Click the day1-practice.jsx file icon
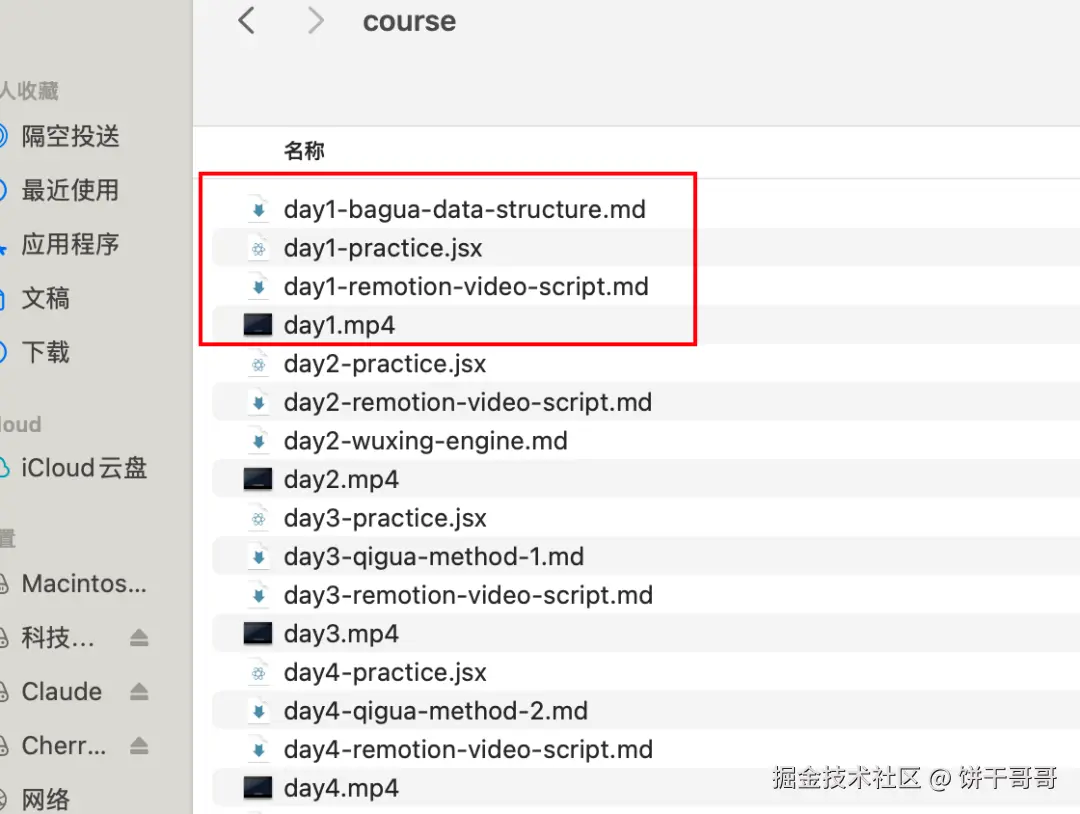Image resolution: width=1080 pixels, height=814 pixels. [258, 248]
